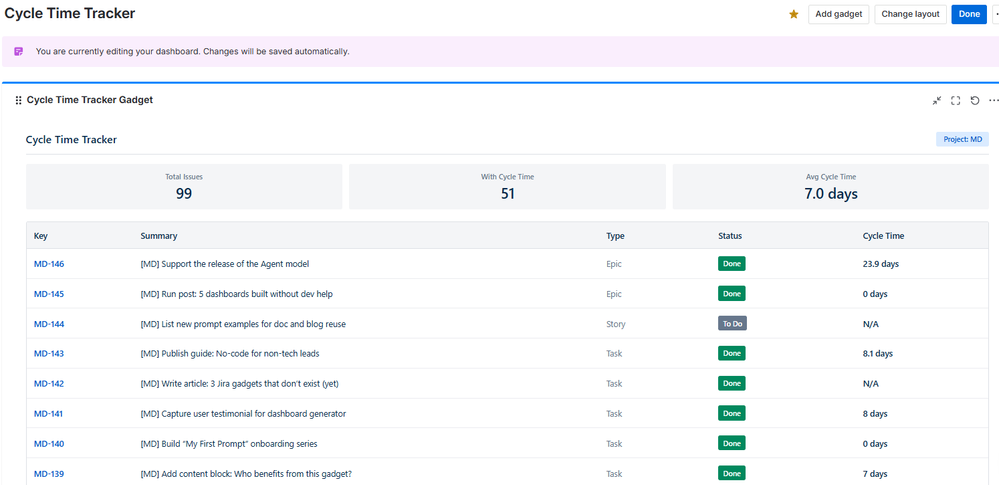Open issue MD-141 link
This screenshot has height=485, width=999.
point(49,414)
